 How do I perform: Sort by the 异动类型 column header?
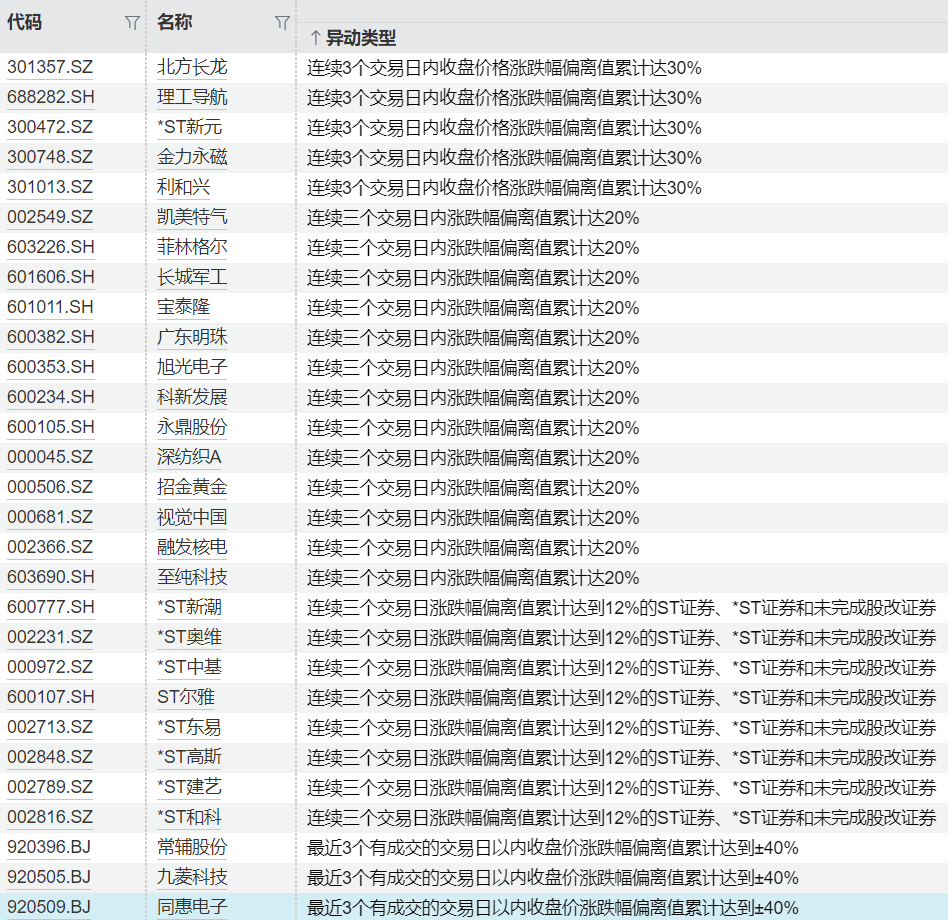click(361, 38)
